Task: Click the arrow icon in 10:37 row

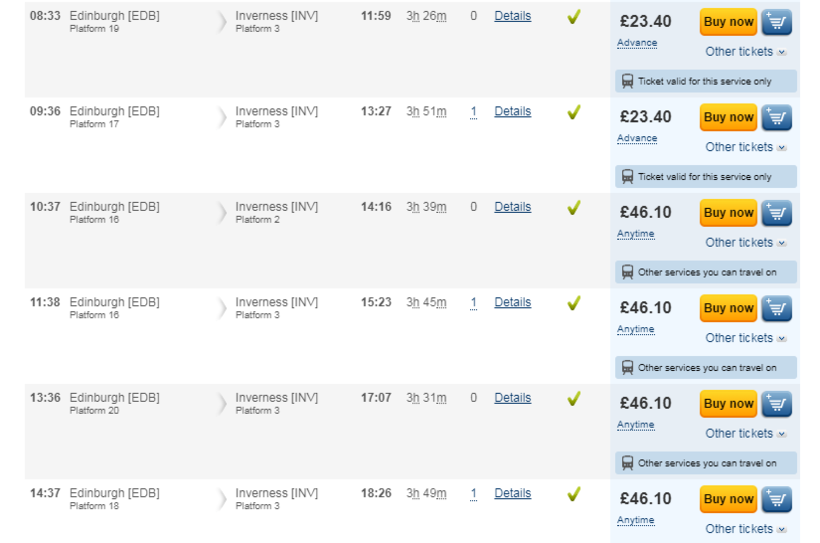Action: (x=222, y=213)
